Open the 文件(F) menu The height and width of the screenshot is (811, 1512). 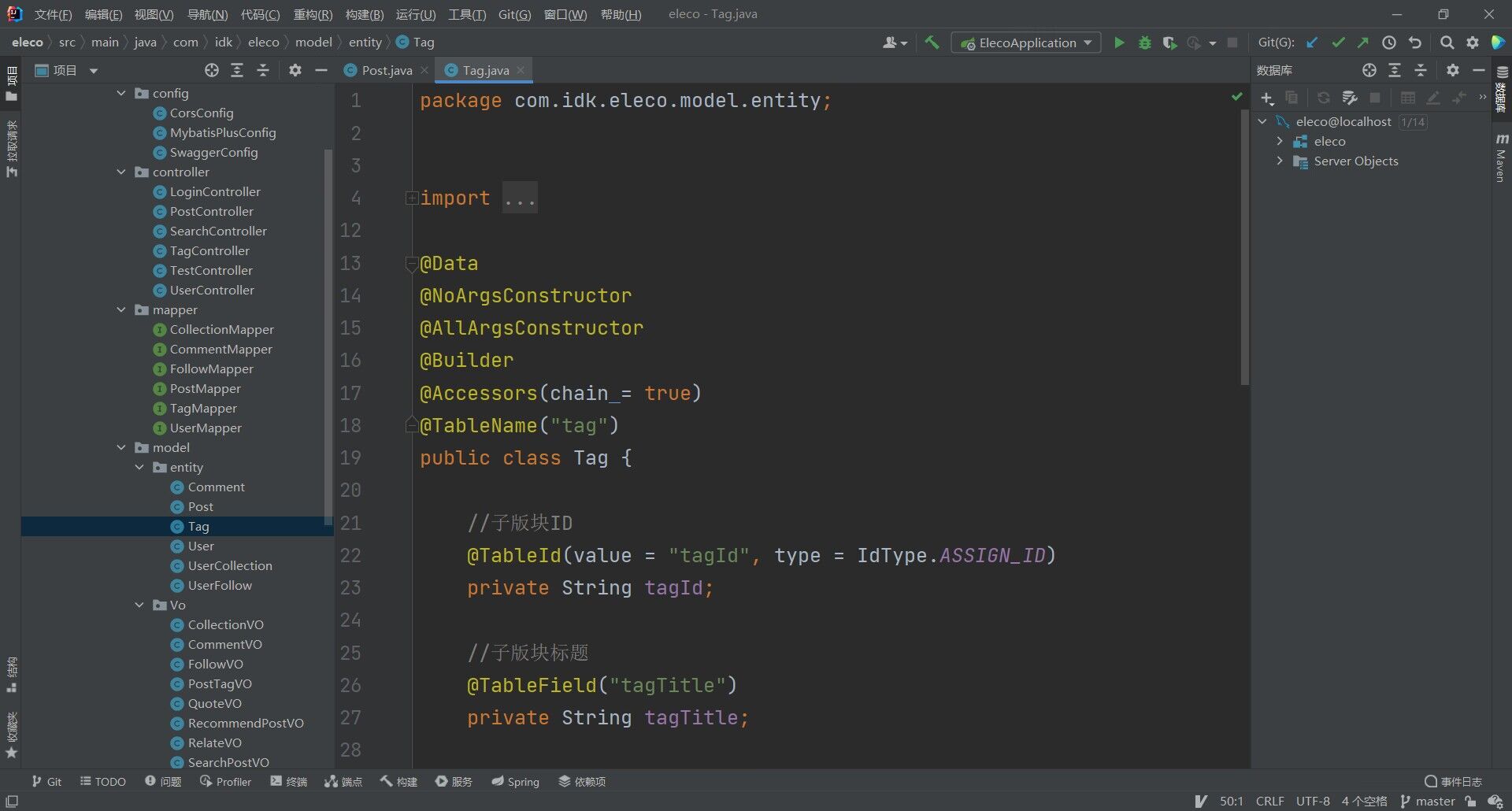tap(53, 14)
